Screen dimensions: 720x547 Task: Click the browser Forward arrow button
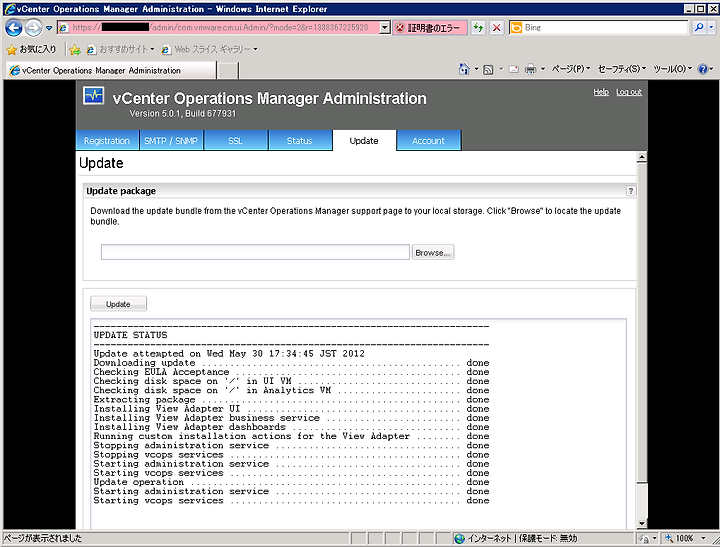tap(33, 28)
